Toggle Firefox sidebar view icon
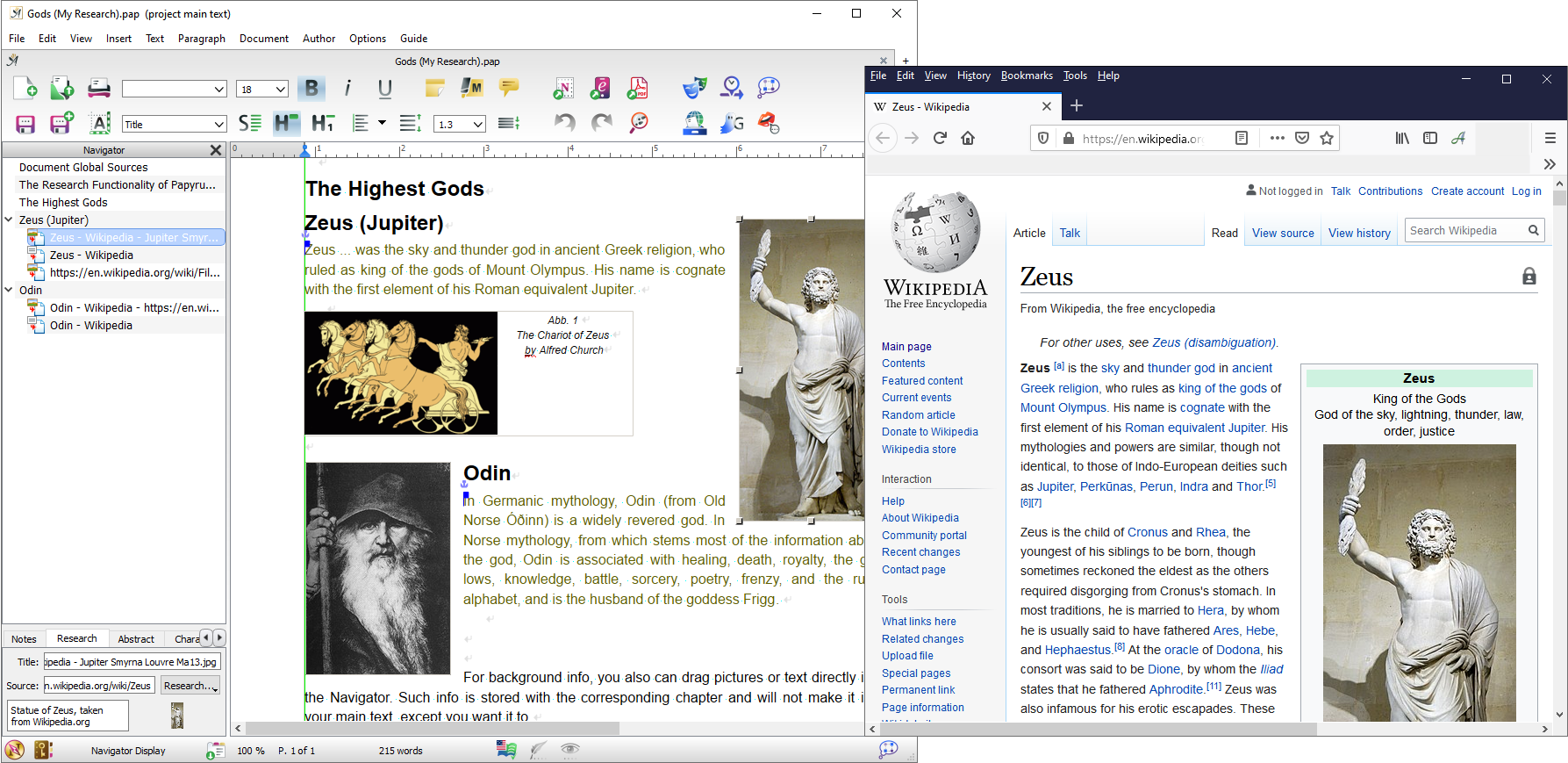Viewport: 1568px width, 763px height. coord(1430,138)
